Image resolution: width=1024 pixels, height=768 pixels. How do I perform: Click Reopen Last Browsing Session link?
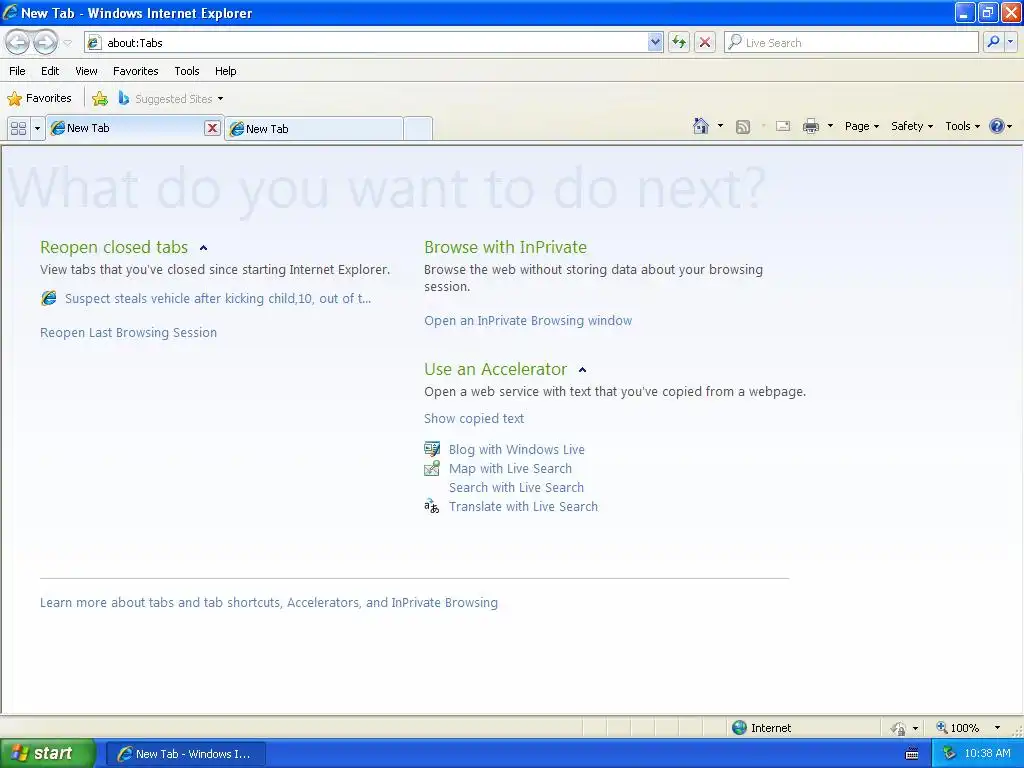(129, 332)
